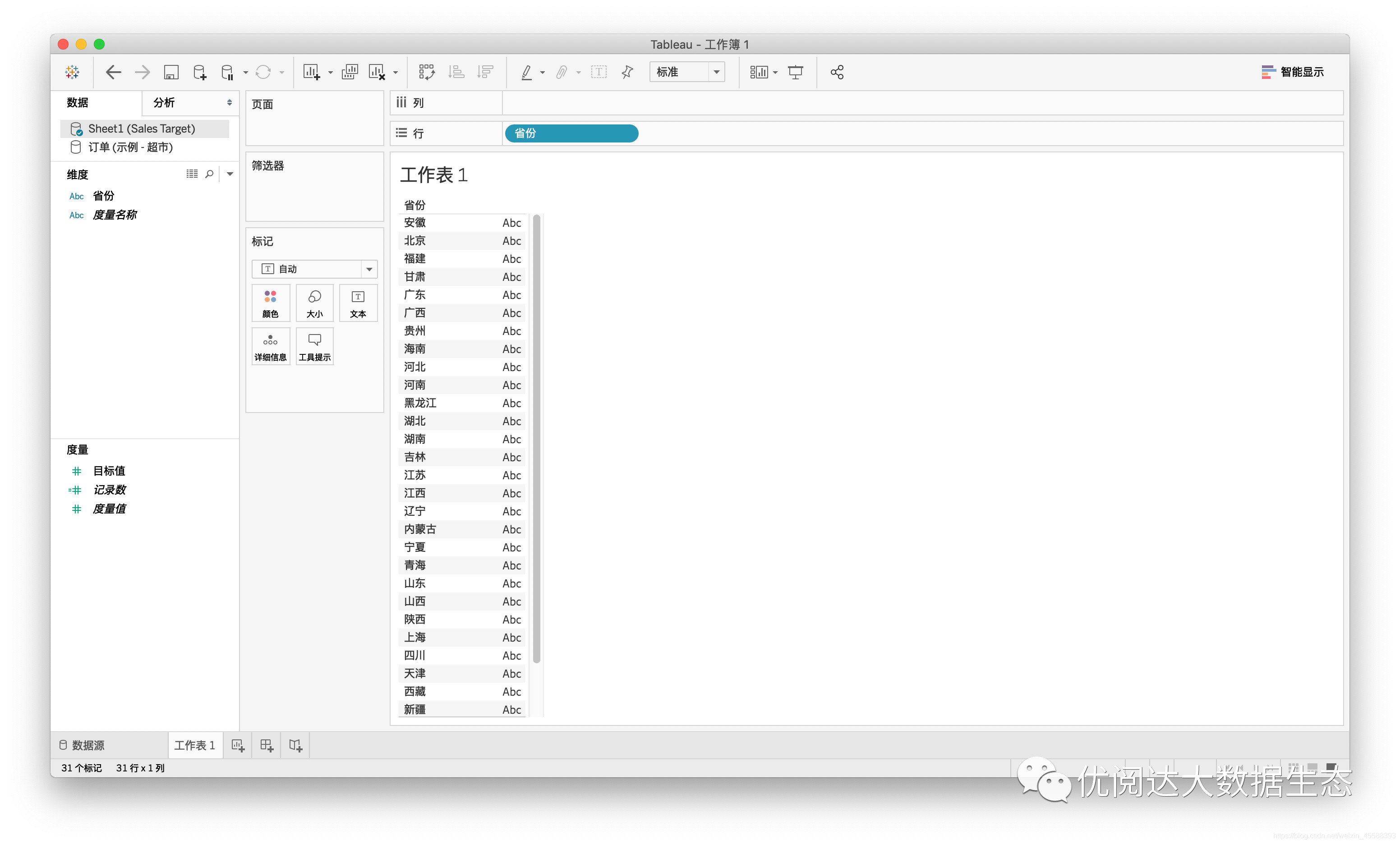Screen dimensions: 1400x844
Task: Select the 度量名称 dimension field
Action: pyautogui.click(x=115, y=215)
